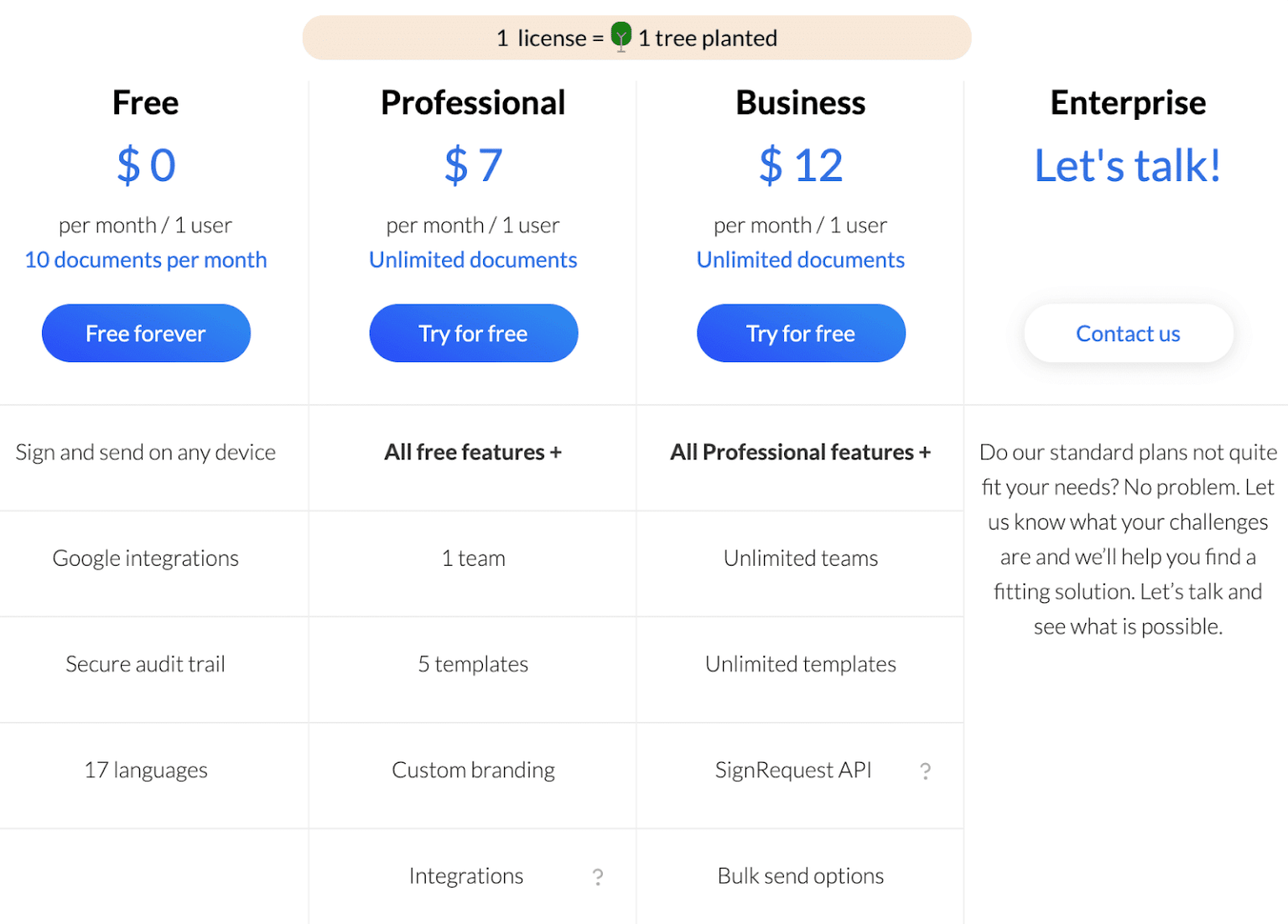The height and width of the screenshot is (924, 1288).
Task: Click Unlimited documents under Business
Action: [x=801, y=260]
